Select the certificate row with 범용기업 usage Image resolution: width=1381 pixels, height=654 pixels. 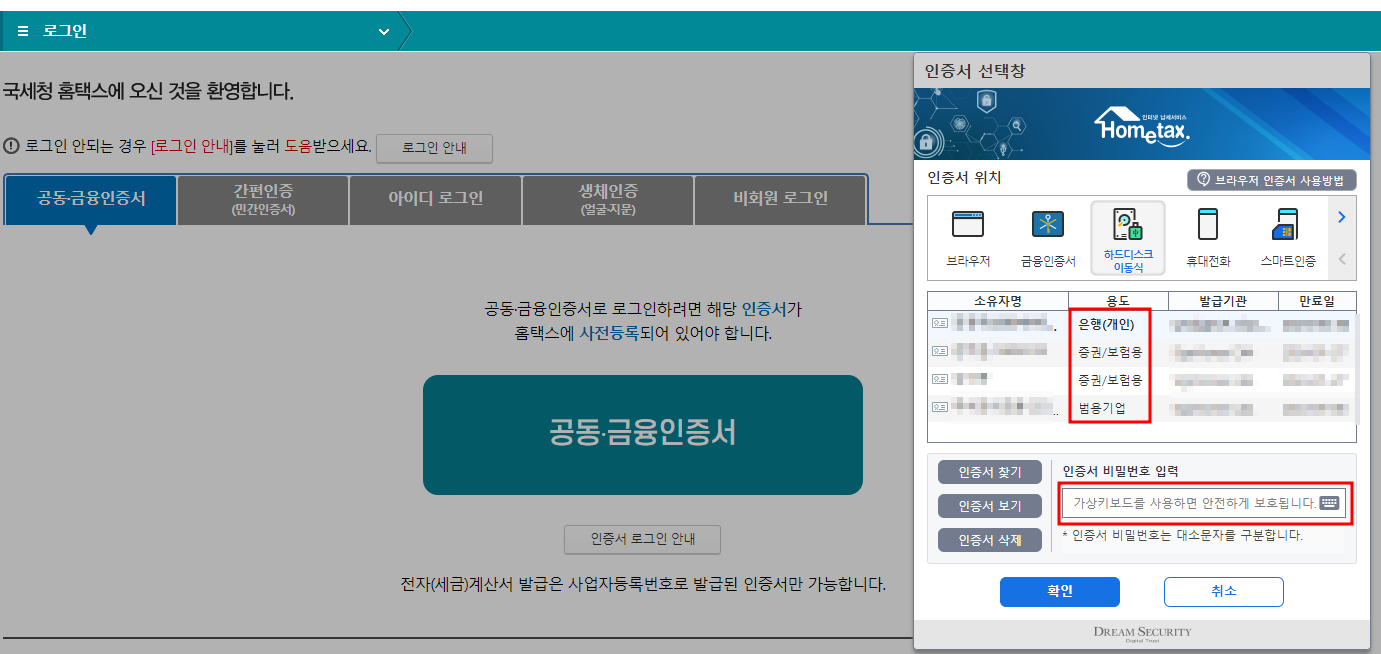1100,407
